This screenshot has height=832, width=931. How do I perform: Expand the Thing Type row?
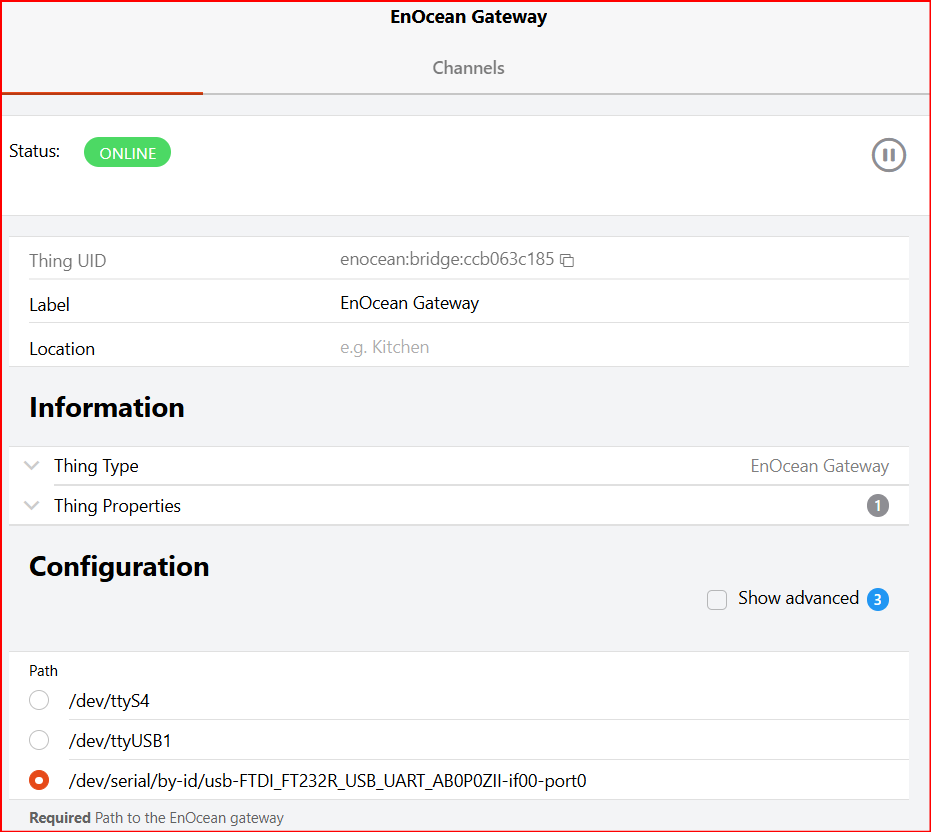(x=458, y=466)
